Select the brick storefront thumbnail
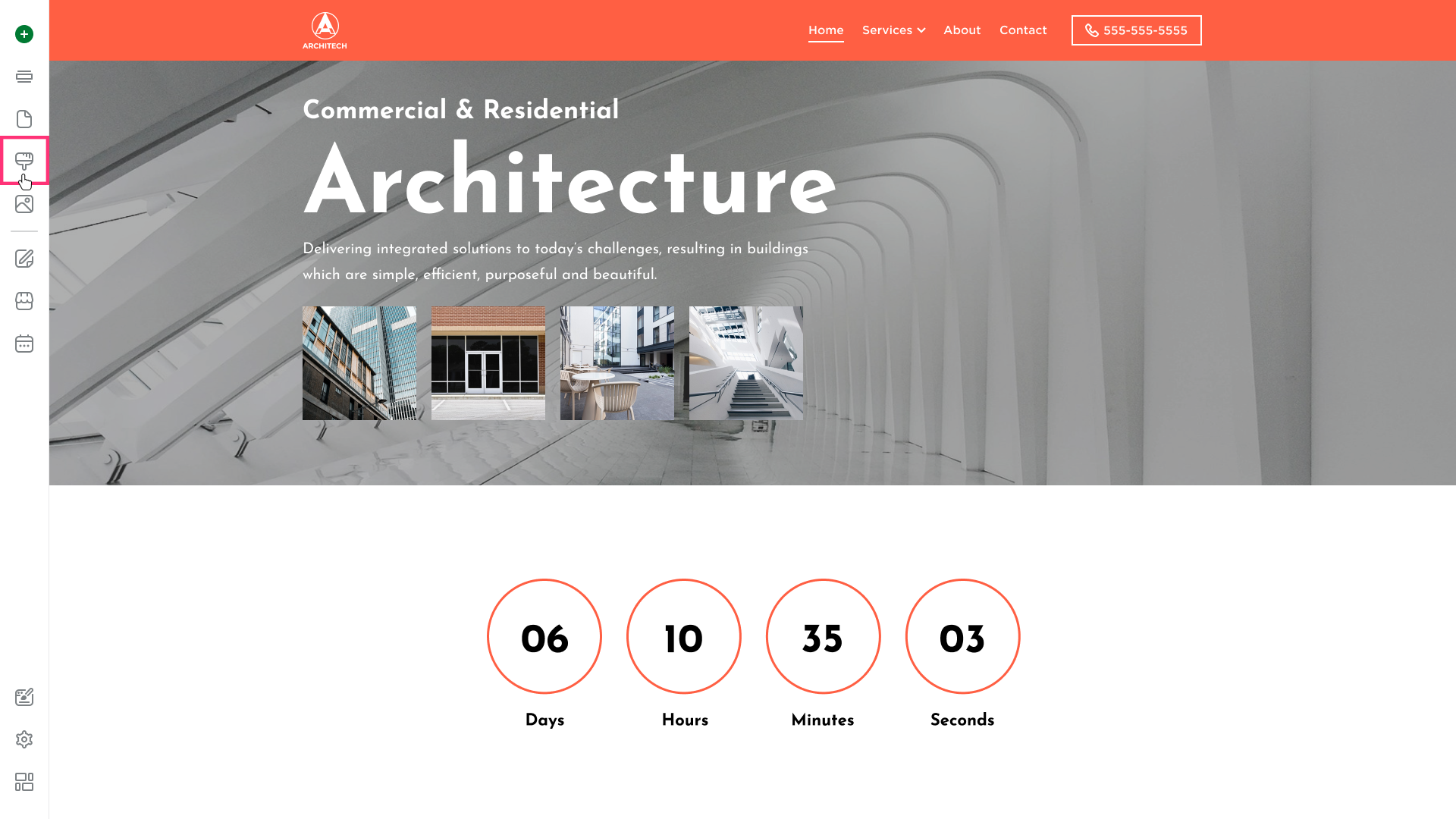This screenshot has width=1456, height=819. [488, 363]
